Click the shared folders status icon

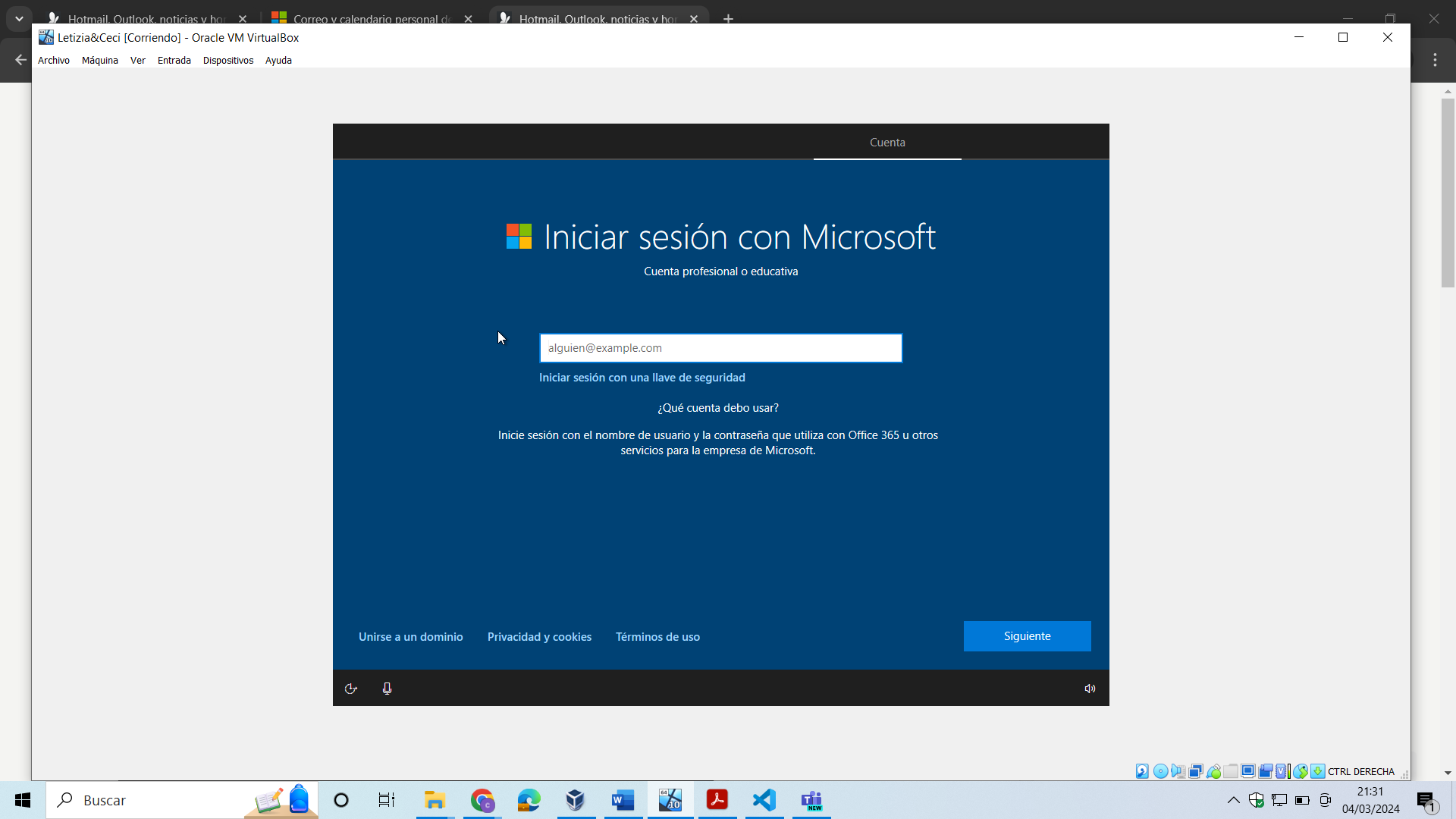[1231, 771]
